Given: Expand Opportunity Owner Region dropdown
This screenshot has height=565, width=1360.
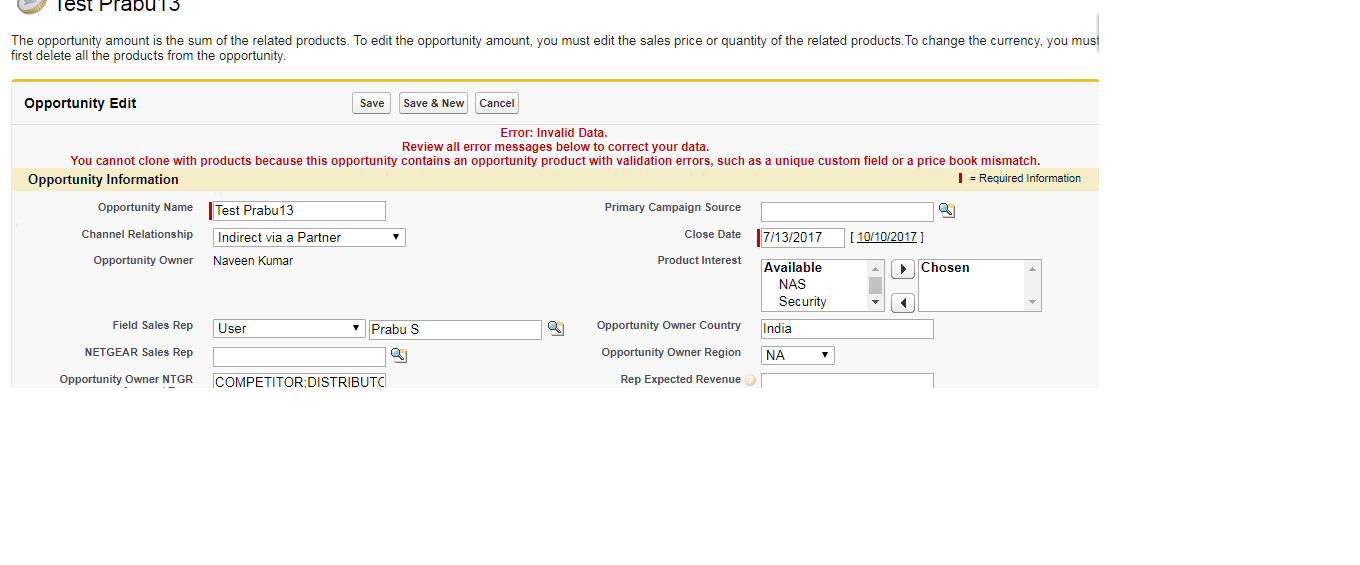Looking at the screenshot, I should point(797,355).
